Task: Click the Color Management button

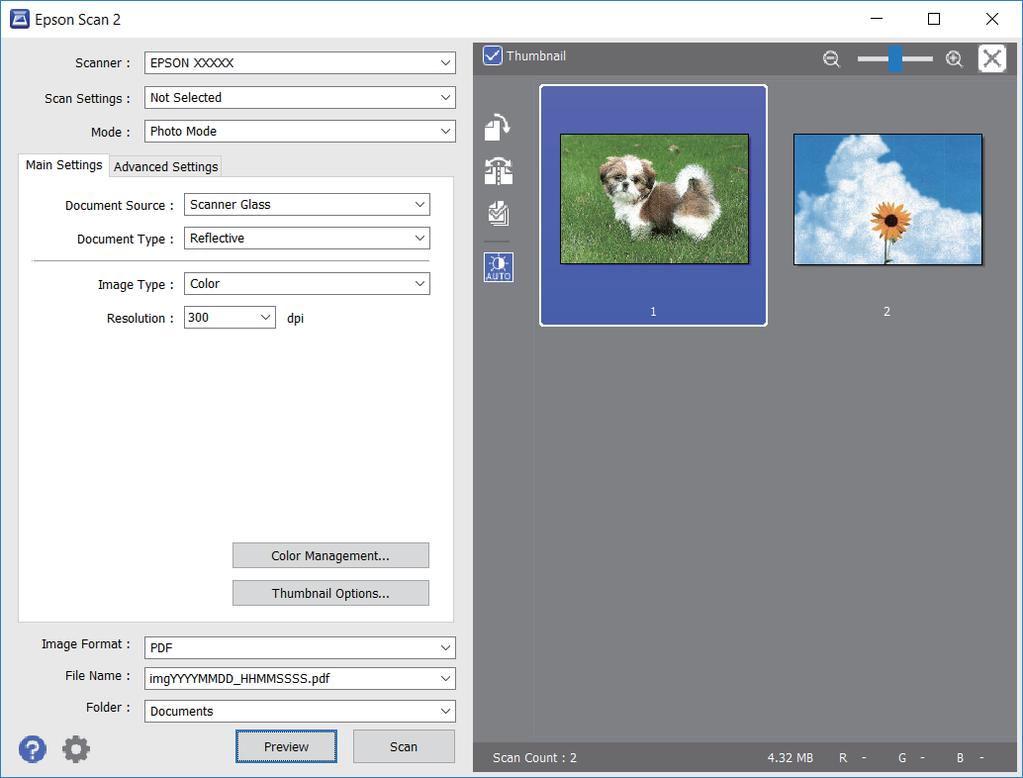Action: (331, 555)
